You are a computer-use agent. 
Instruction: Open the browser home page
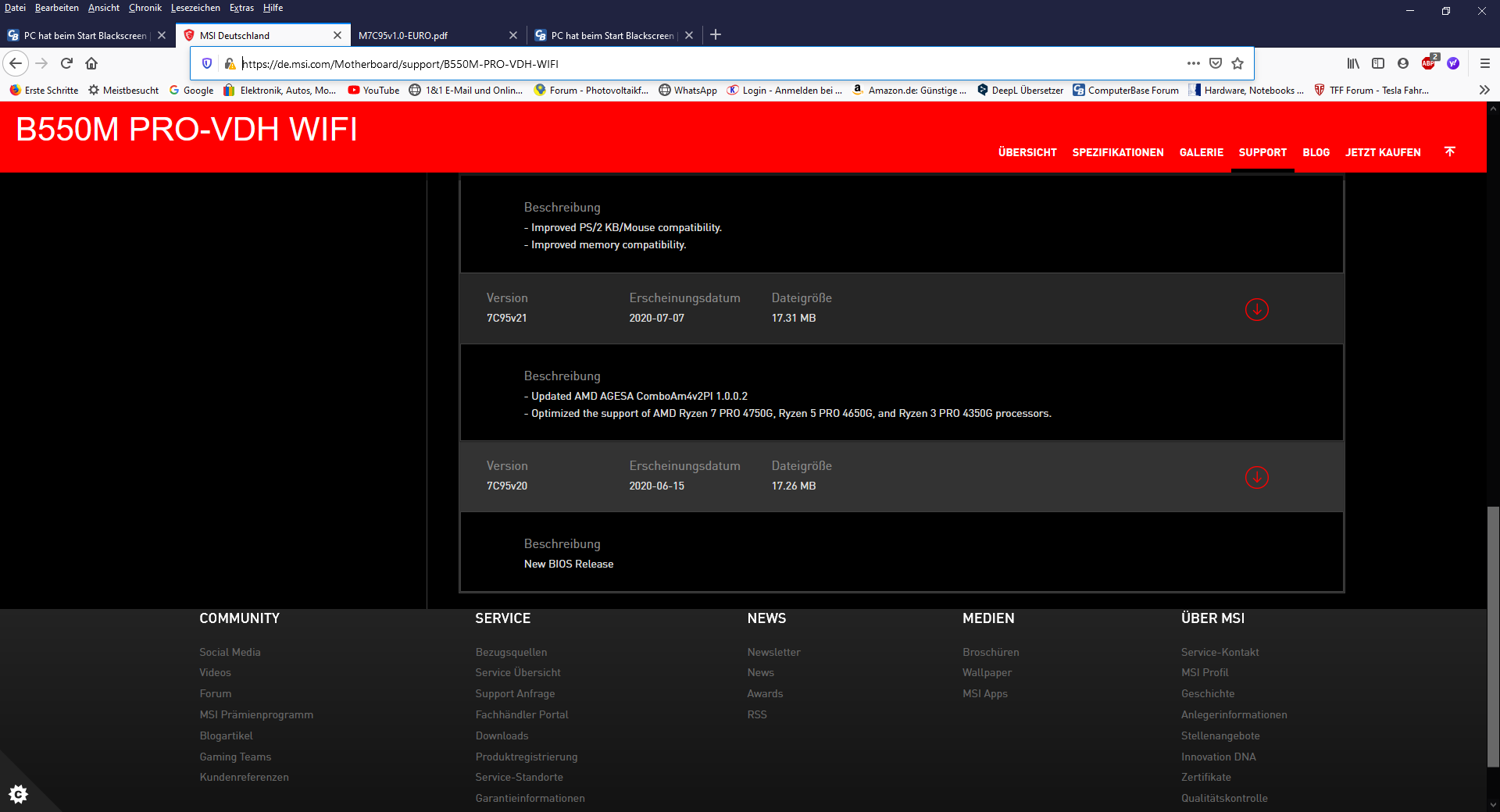coord(91,63)
